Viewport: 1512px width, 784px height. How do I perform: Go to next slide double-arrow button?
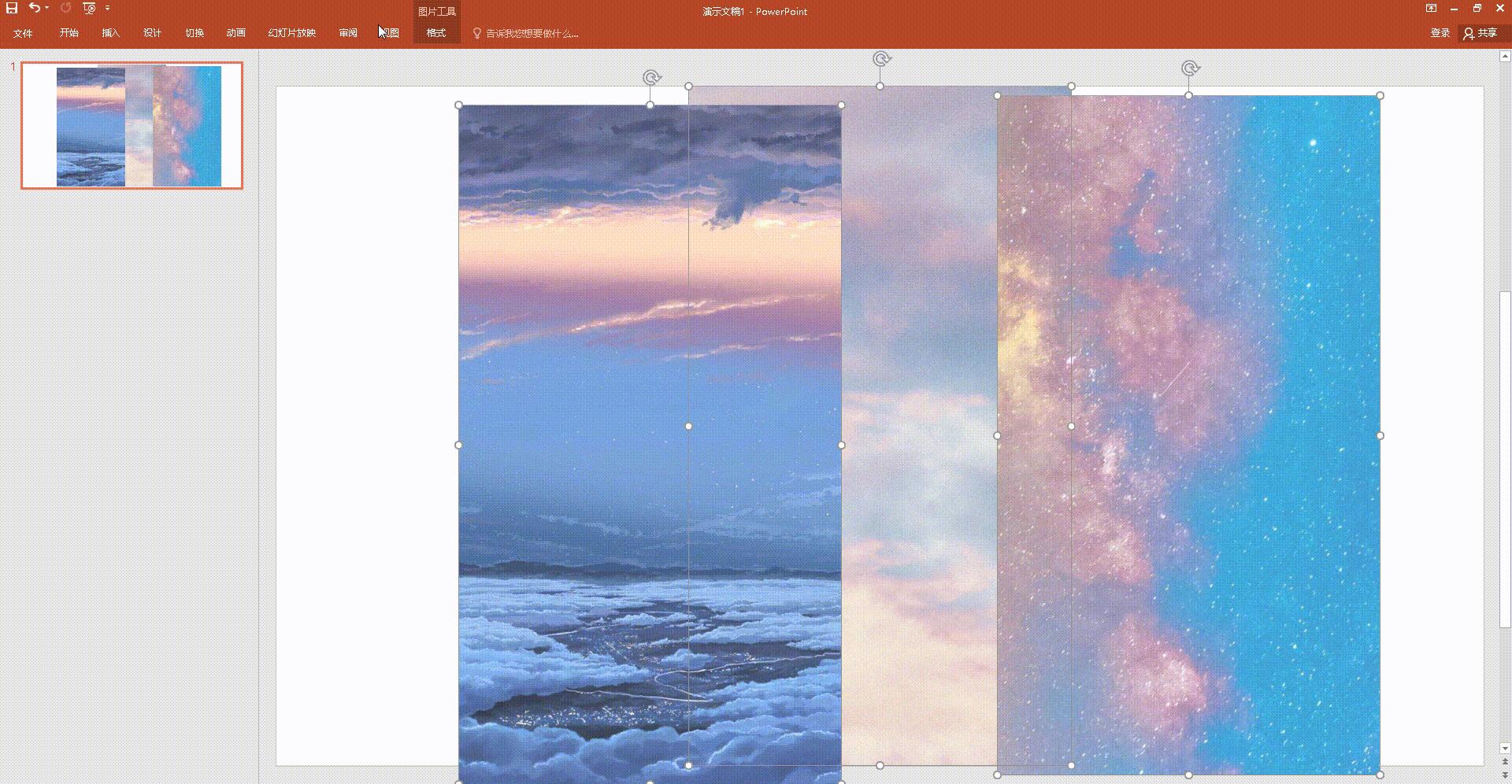click(1505, 775)
